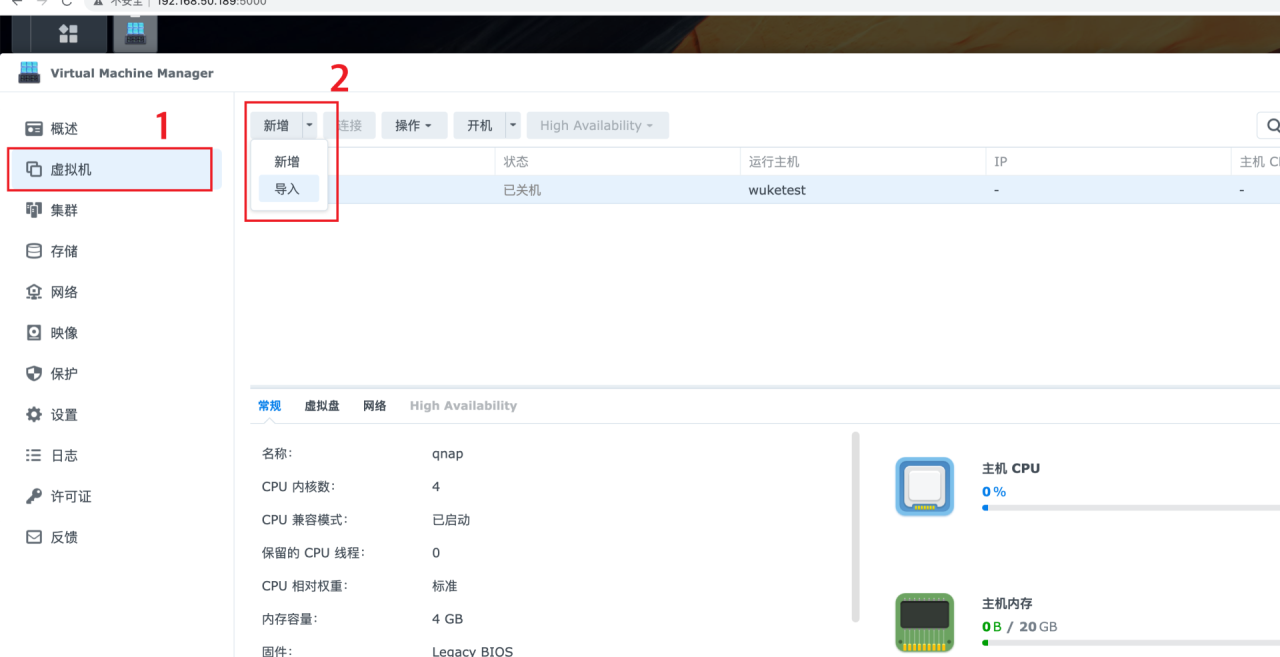Switch to the 虚拟盘 tab
The image size is (1280, 657).
point(322,406)
